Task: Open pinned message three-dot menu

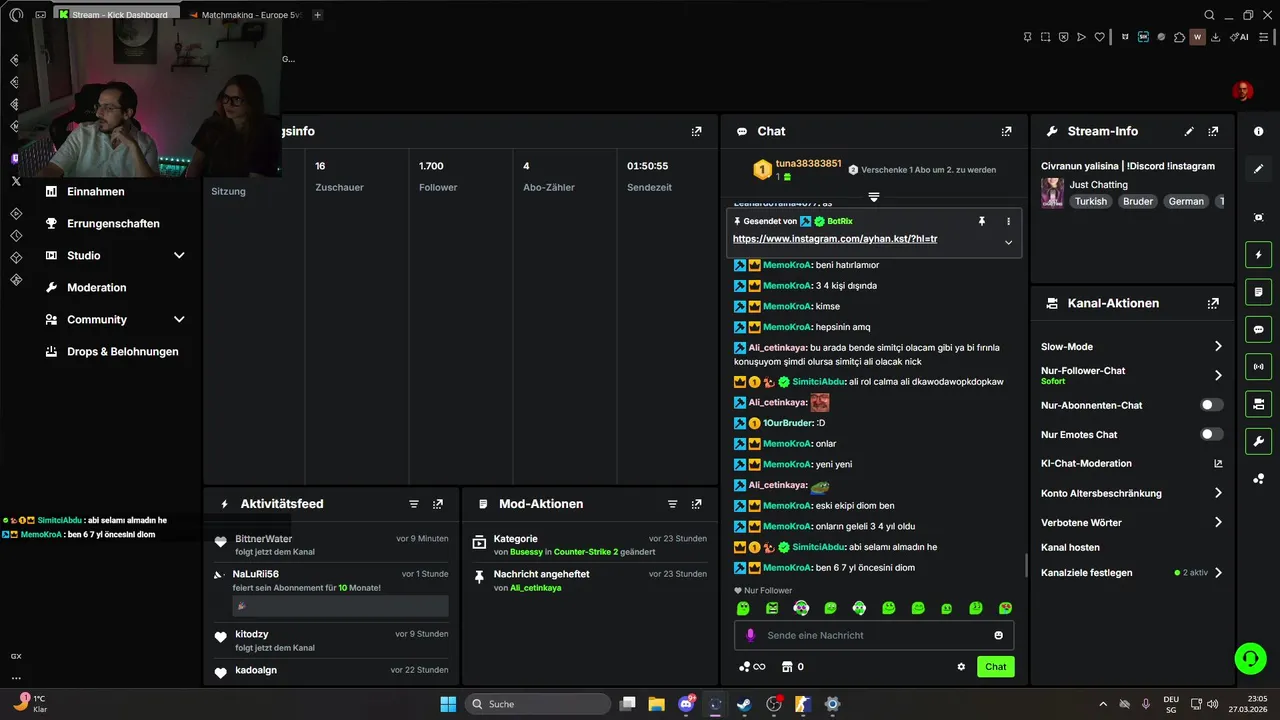Action: (1008, 221)
